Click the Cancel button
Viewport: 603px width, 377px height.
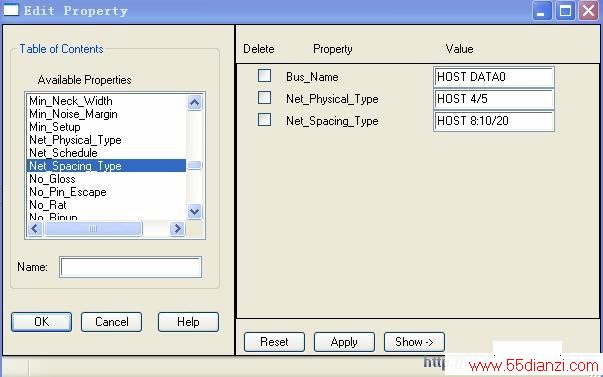(112, 322)
